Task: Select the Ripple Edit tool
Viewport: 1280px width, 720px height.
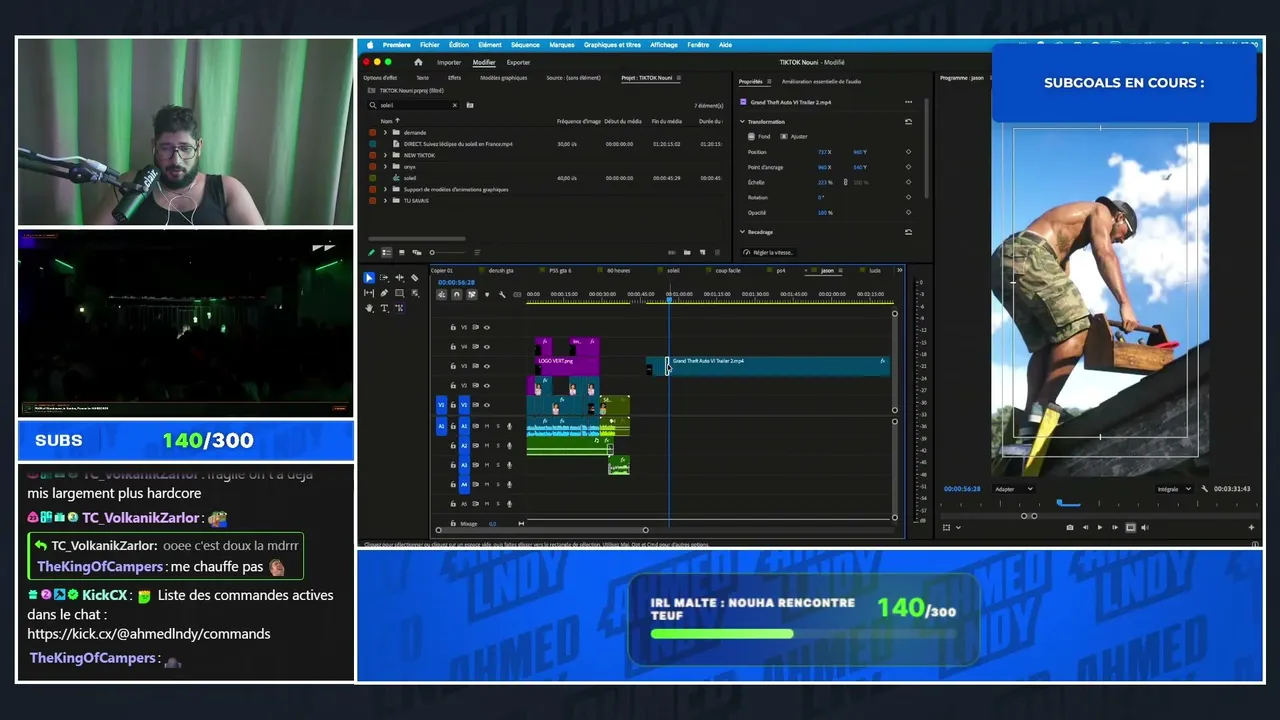Action: (399, 278)
